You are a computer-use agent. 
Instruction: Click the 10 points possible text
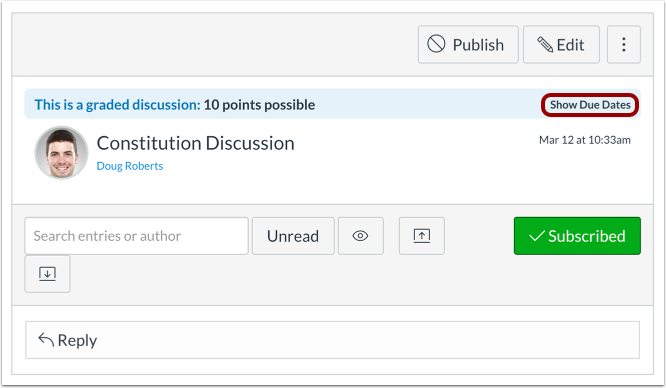(259, 105)
